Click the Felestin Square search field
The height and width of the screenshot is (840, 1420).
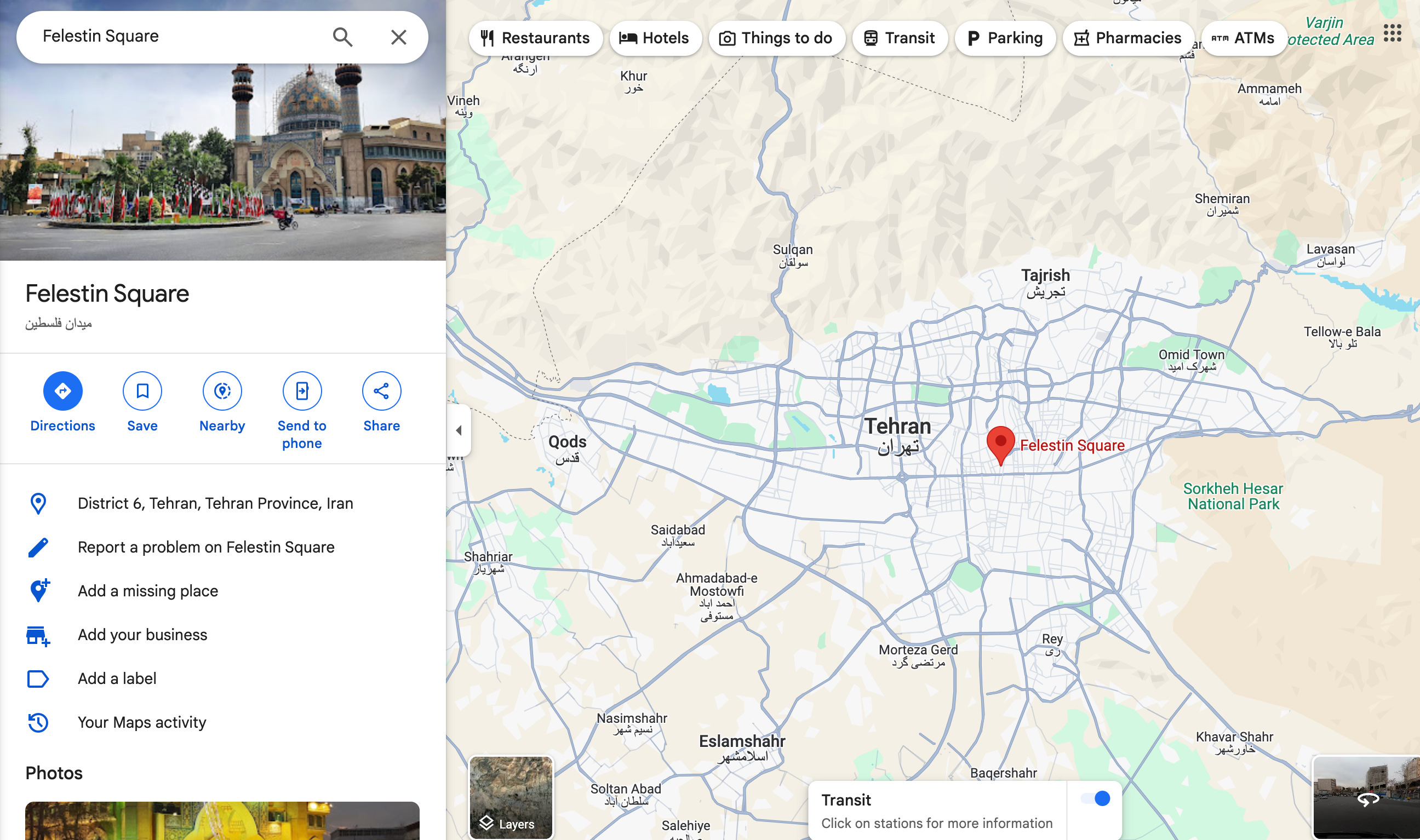pos(181,37)
